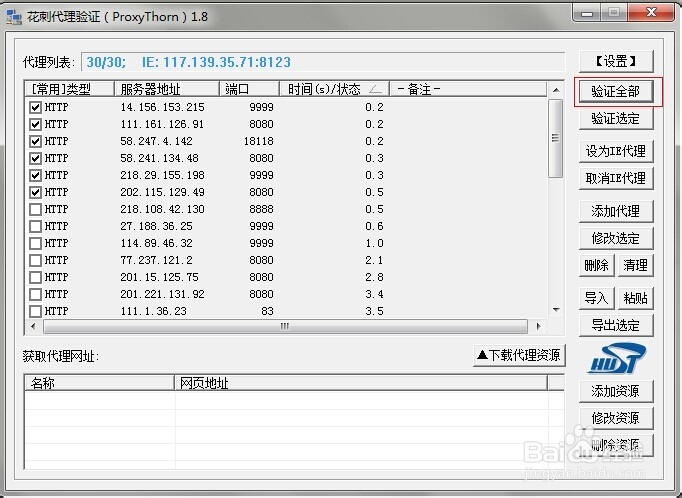Image resolution: width=682 pixels, height=498 pixels.
Task: Check the proxy 114.89.46.32 checkbox
Action: (x=35, y=243)
